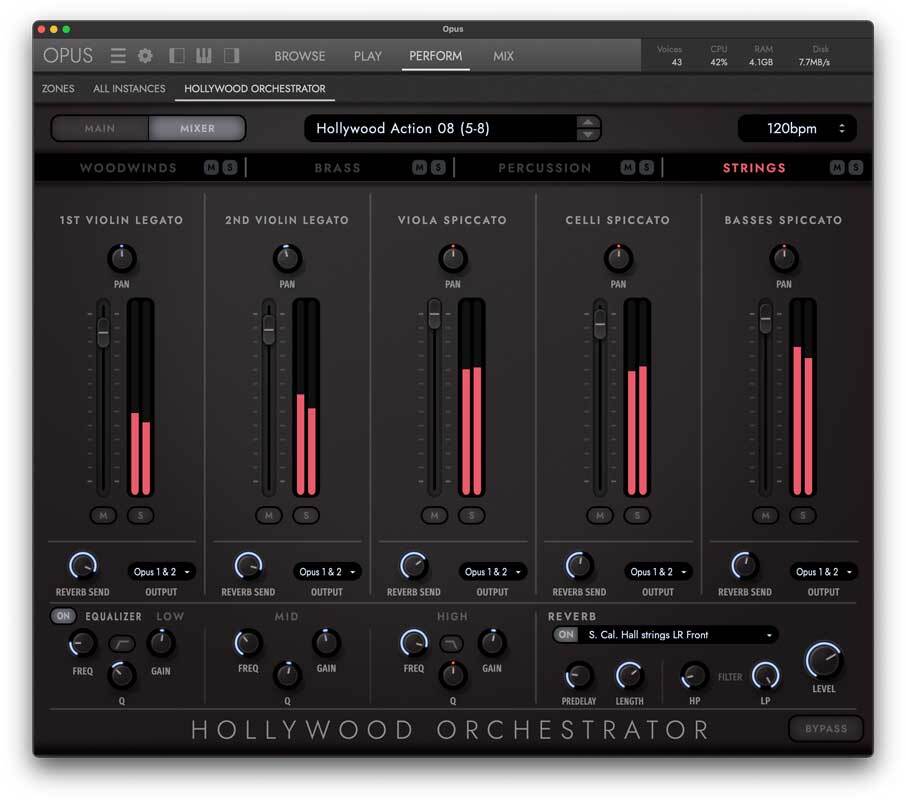
Task: Select the low EQ shelf filter shape
Action: pyautogui.click(x=122, y=643)
